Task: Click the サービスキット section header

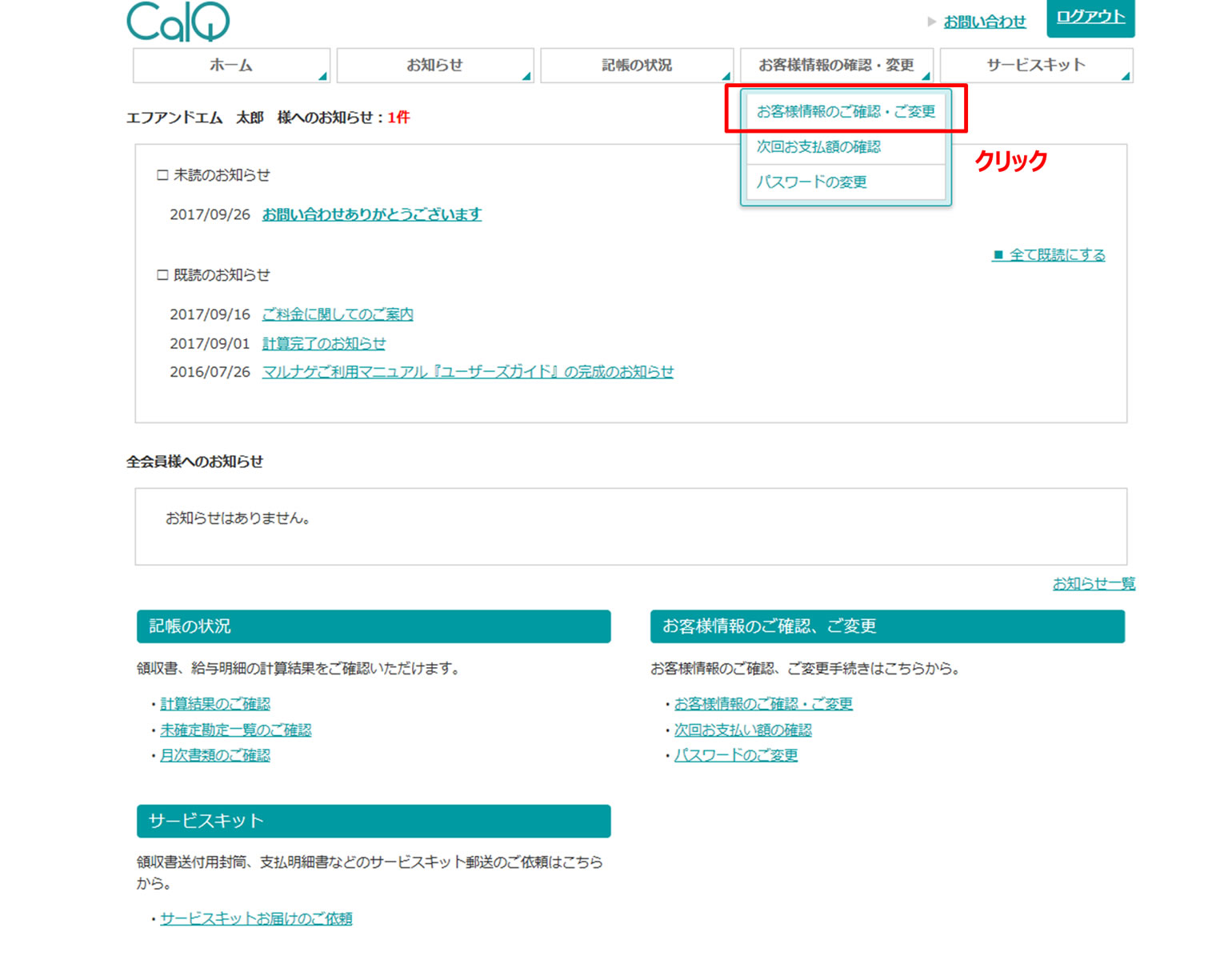Action: [x=374, y=822]
